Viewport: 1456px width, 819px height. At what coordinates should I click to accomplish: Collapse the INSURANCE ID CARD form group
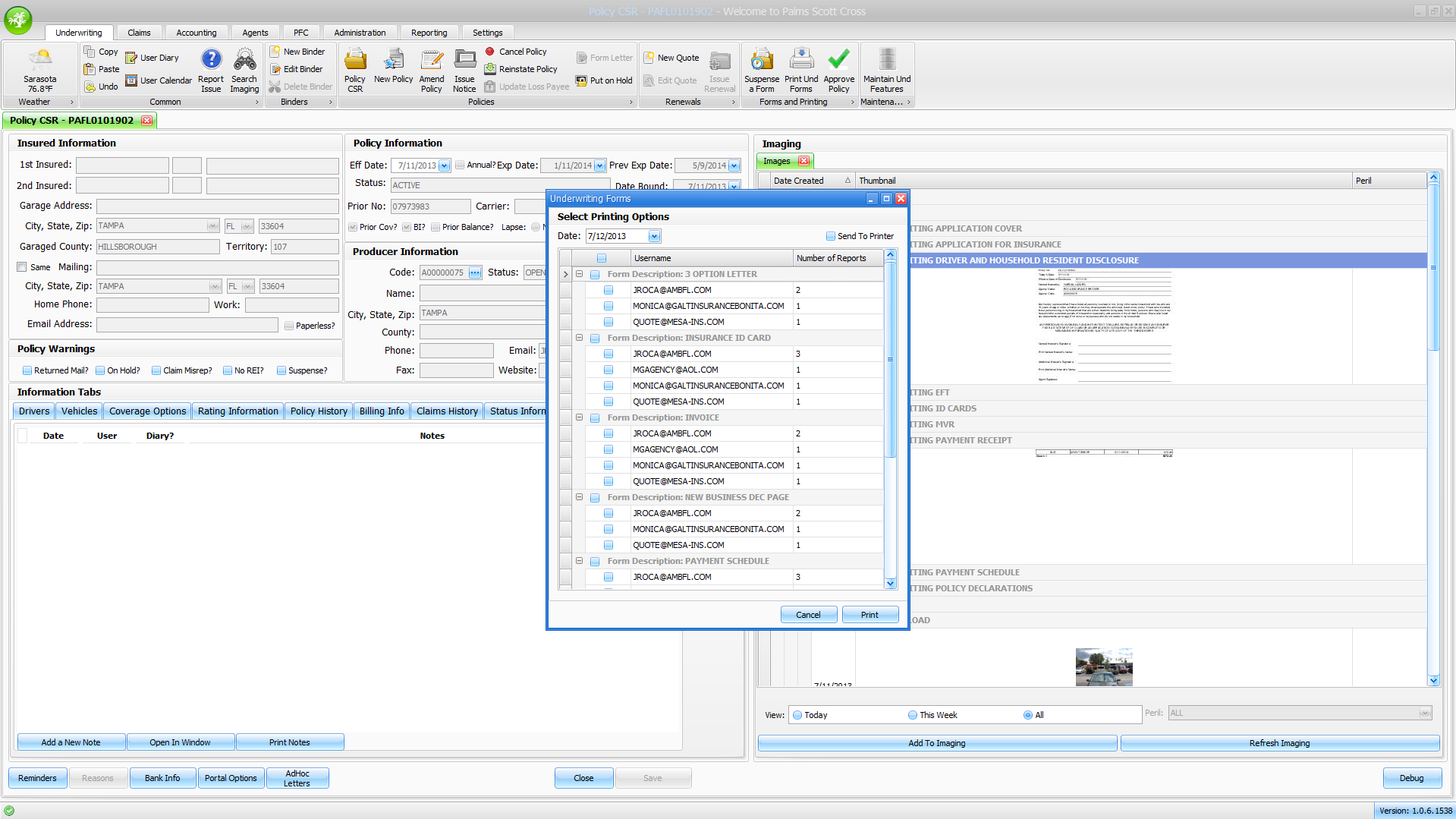click(x=579, y=338)
